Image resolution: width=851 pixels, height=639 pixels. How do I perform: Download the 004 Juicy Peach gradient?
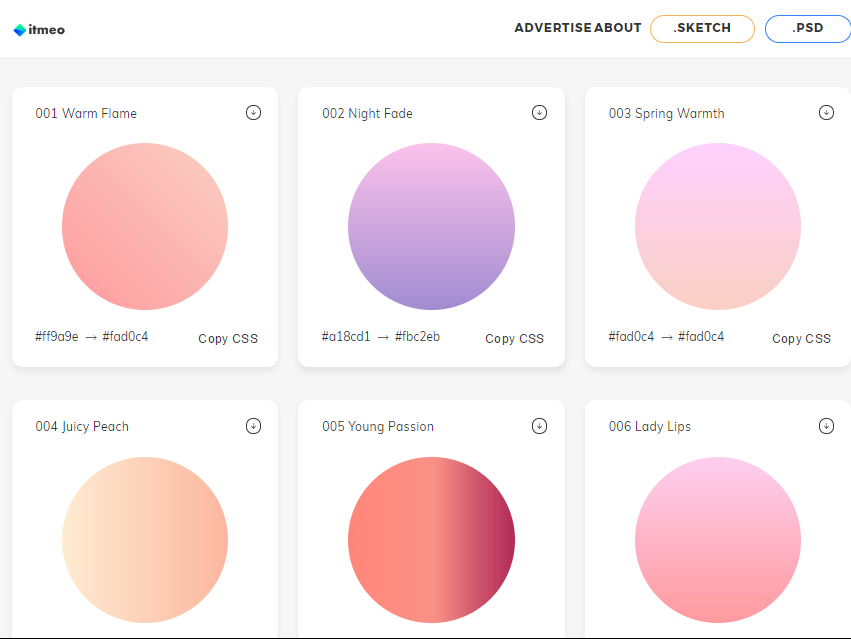[253, 426]
